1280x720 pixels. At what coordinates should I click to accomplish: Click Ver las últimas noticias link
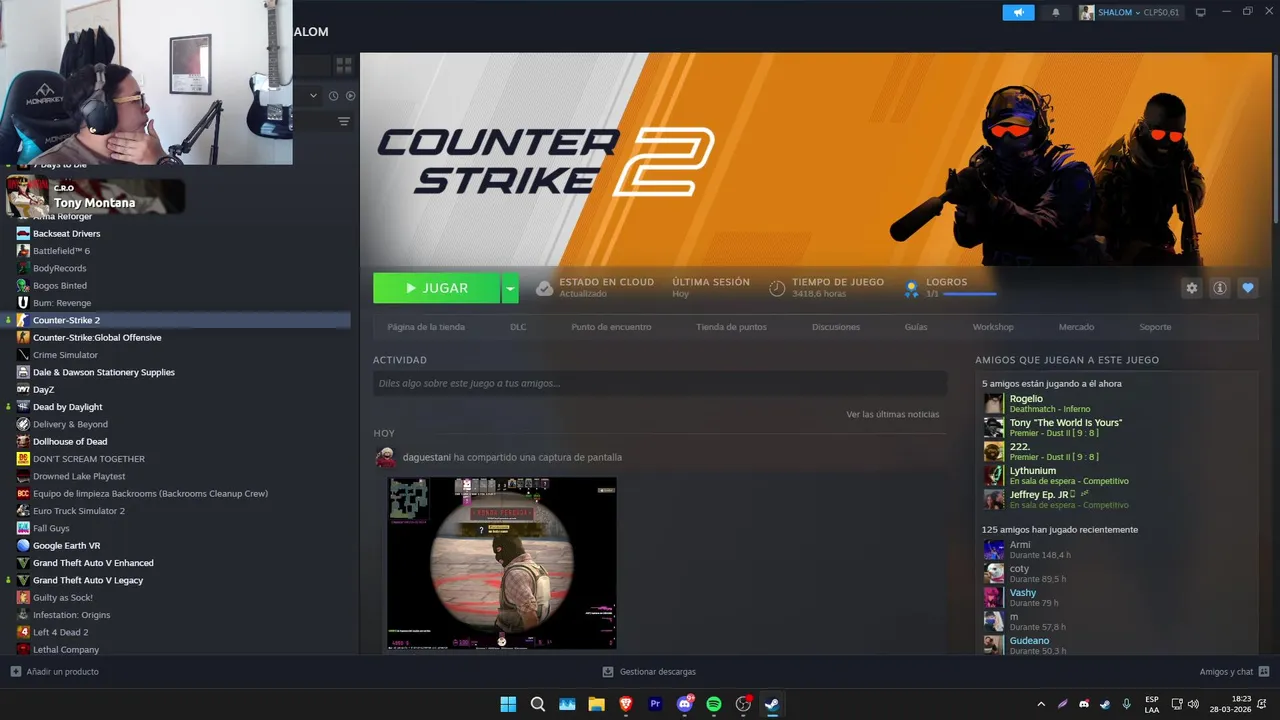coord(892,414)
